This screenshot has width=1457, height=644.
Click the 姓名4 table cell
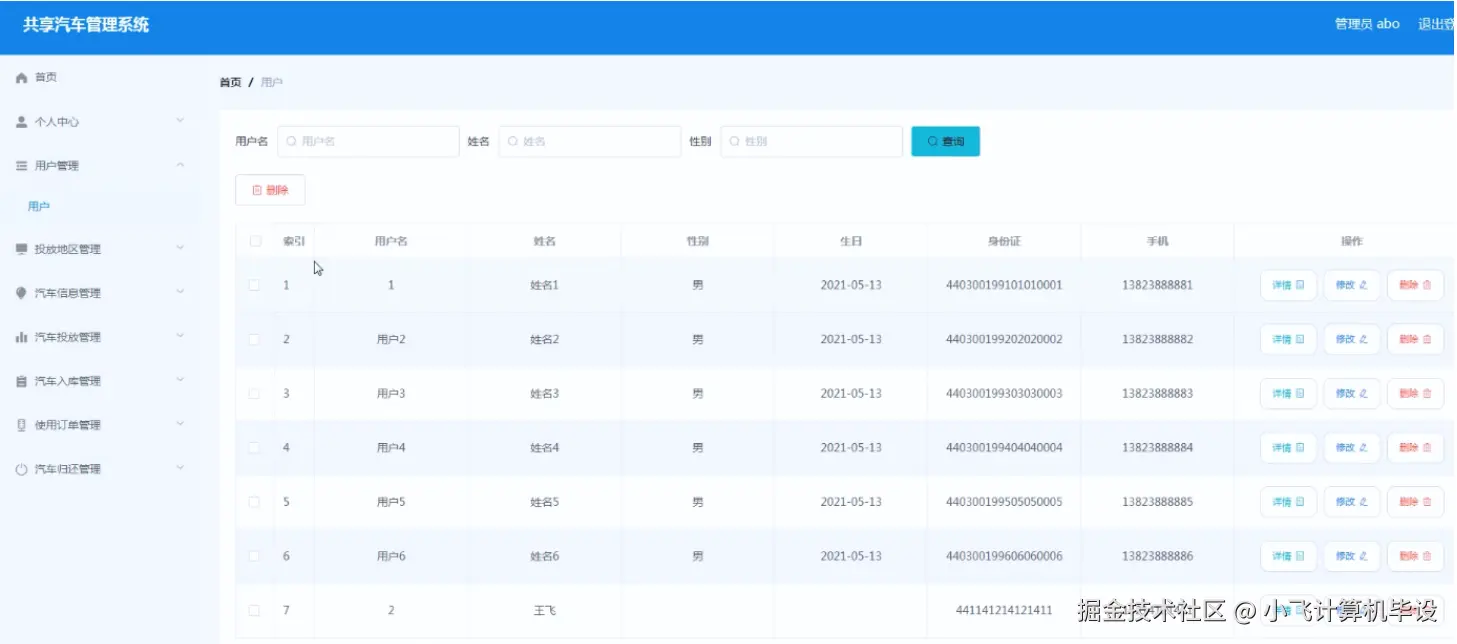click(544, 447)
